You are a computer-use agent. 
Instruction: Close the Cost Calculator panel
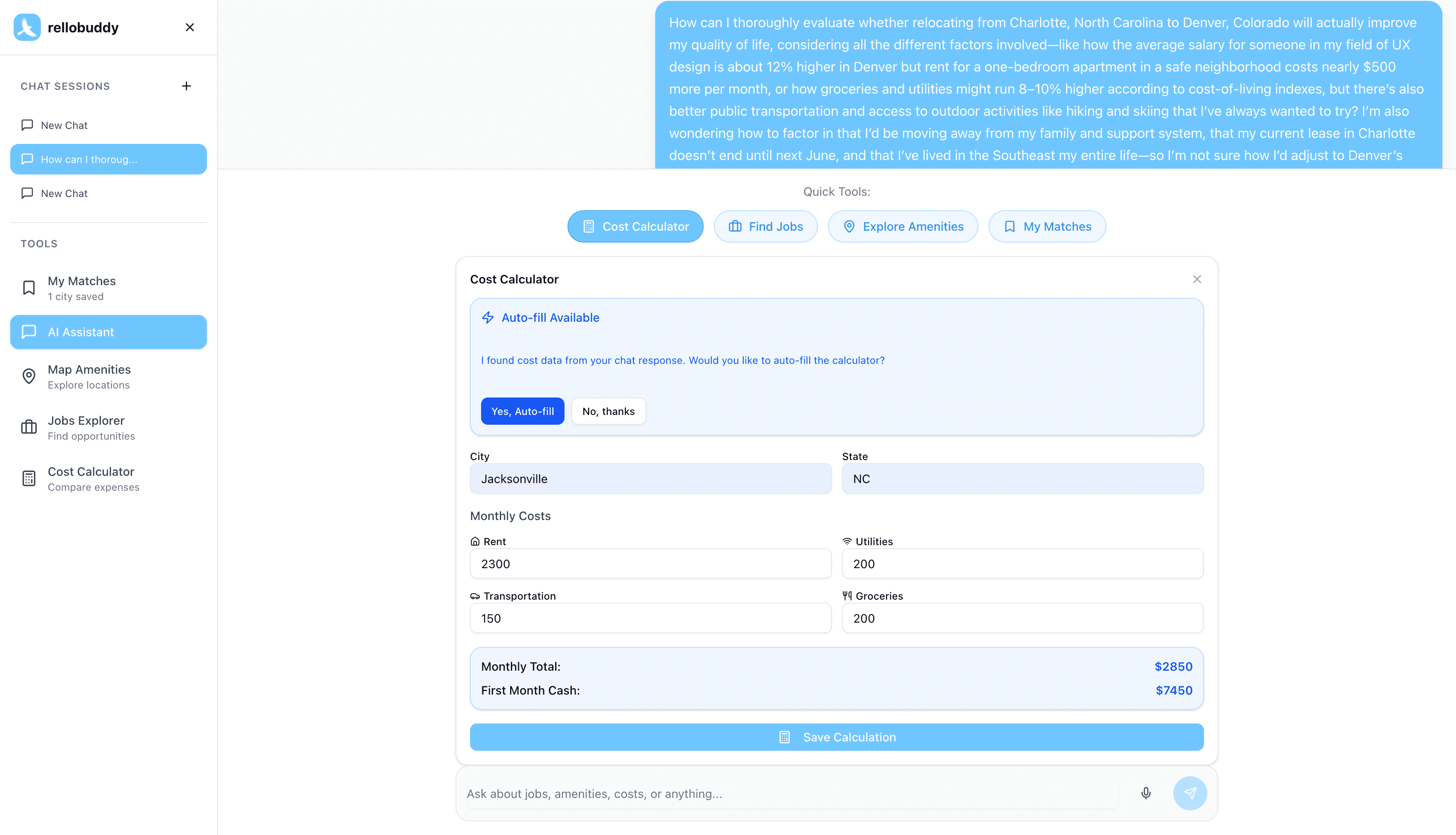(1197, 279)
